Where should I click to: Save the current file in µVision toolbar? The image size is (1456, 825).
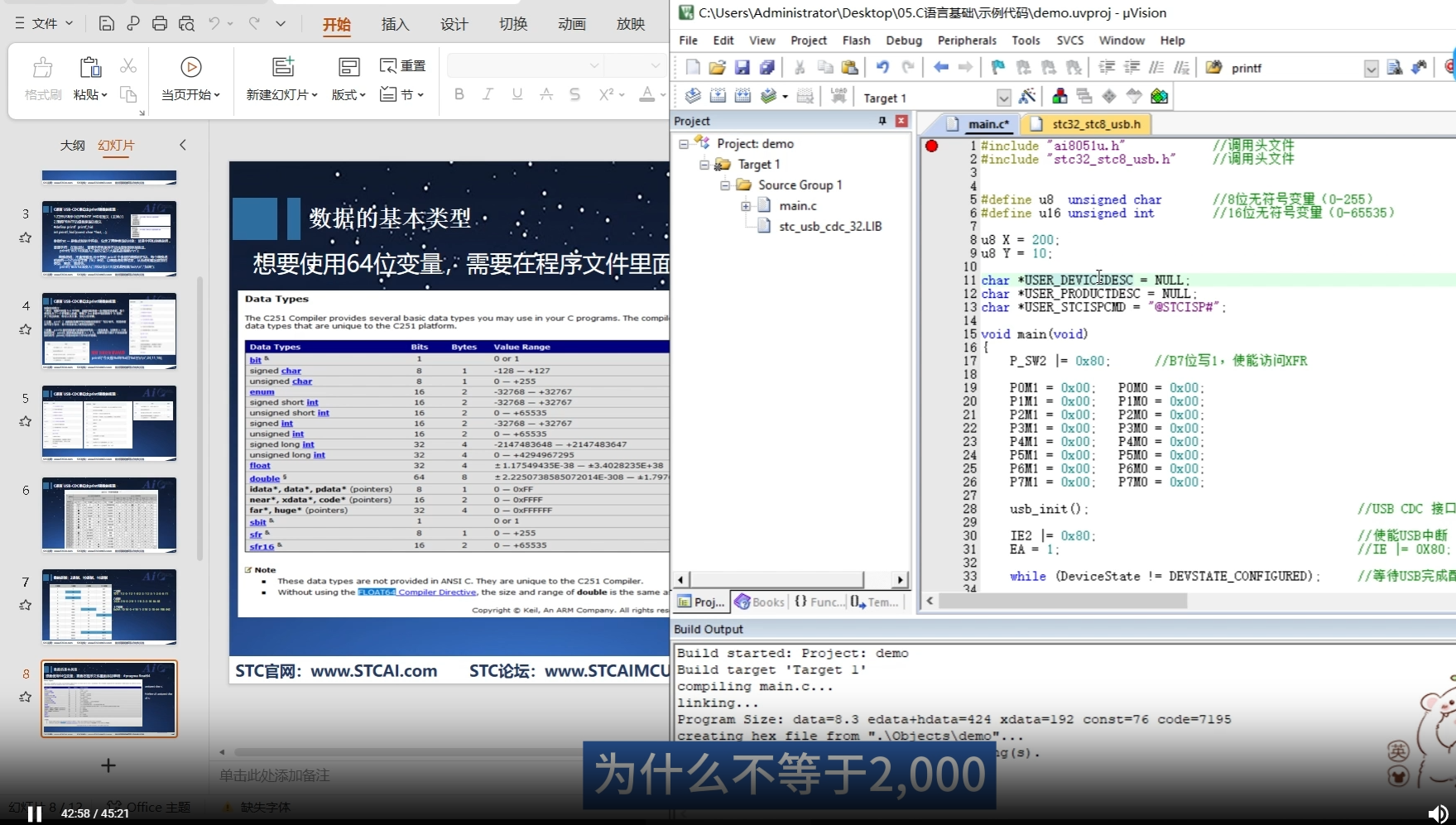742,68
